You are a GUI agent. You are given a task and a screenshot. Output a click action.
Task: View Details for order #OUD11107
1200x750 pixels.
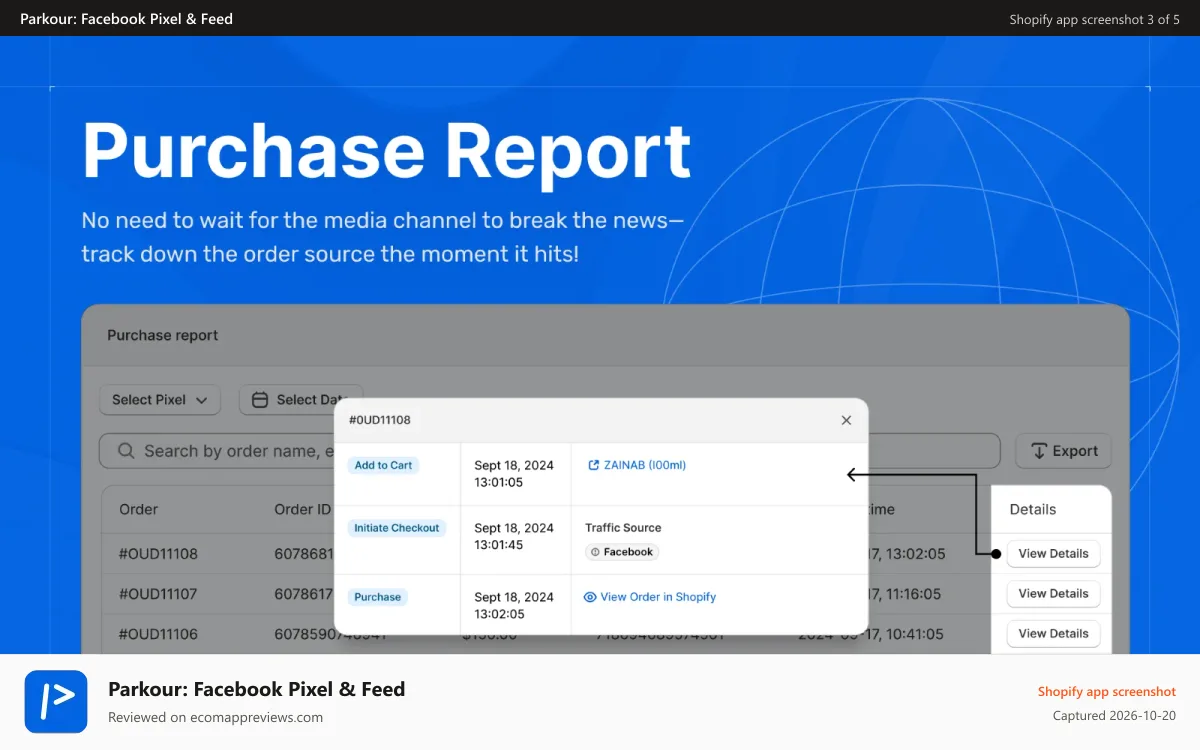[x=1053, y=594]
